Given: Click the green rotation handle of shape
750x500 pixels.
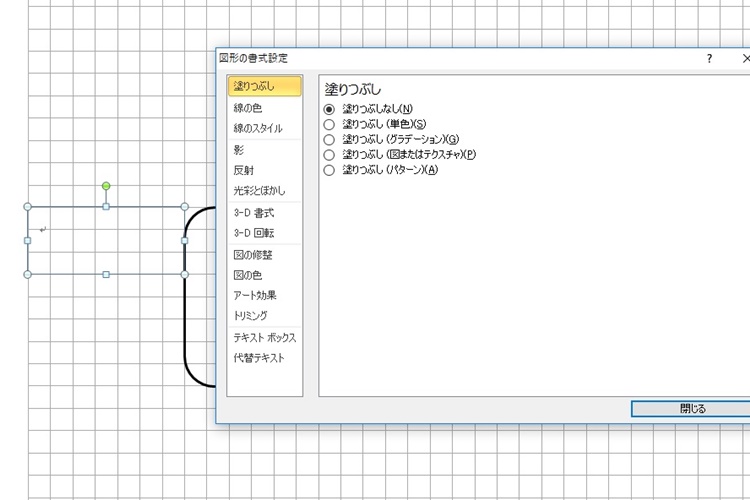Looking at the screenshot, I should [106, 186].
